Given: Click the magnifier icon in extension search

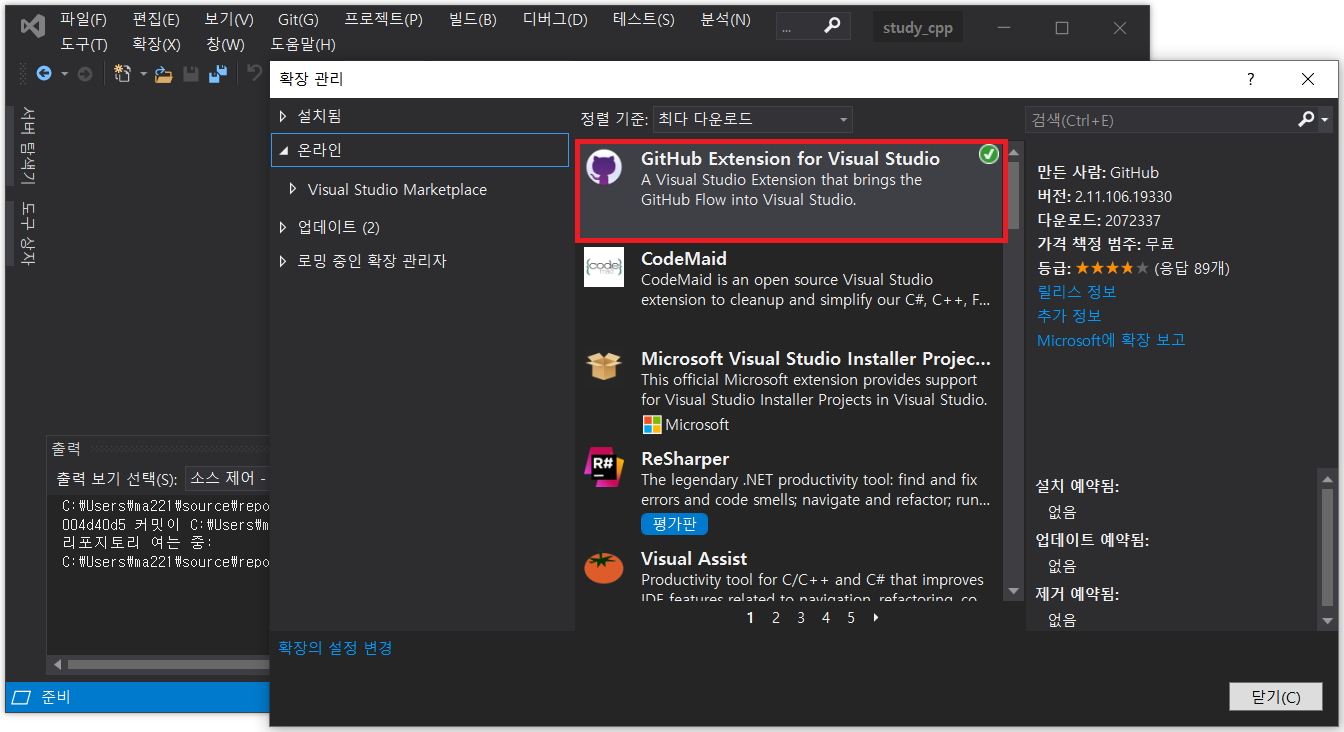Looking at the screenshot, I should point(1306,119).
